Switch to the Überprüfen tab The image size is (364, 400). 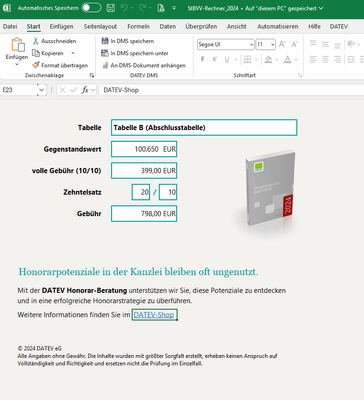coord(201,26)
